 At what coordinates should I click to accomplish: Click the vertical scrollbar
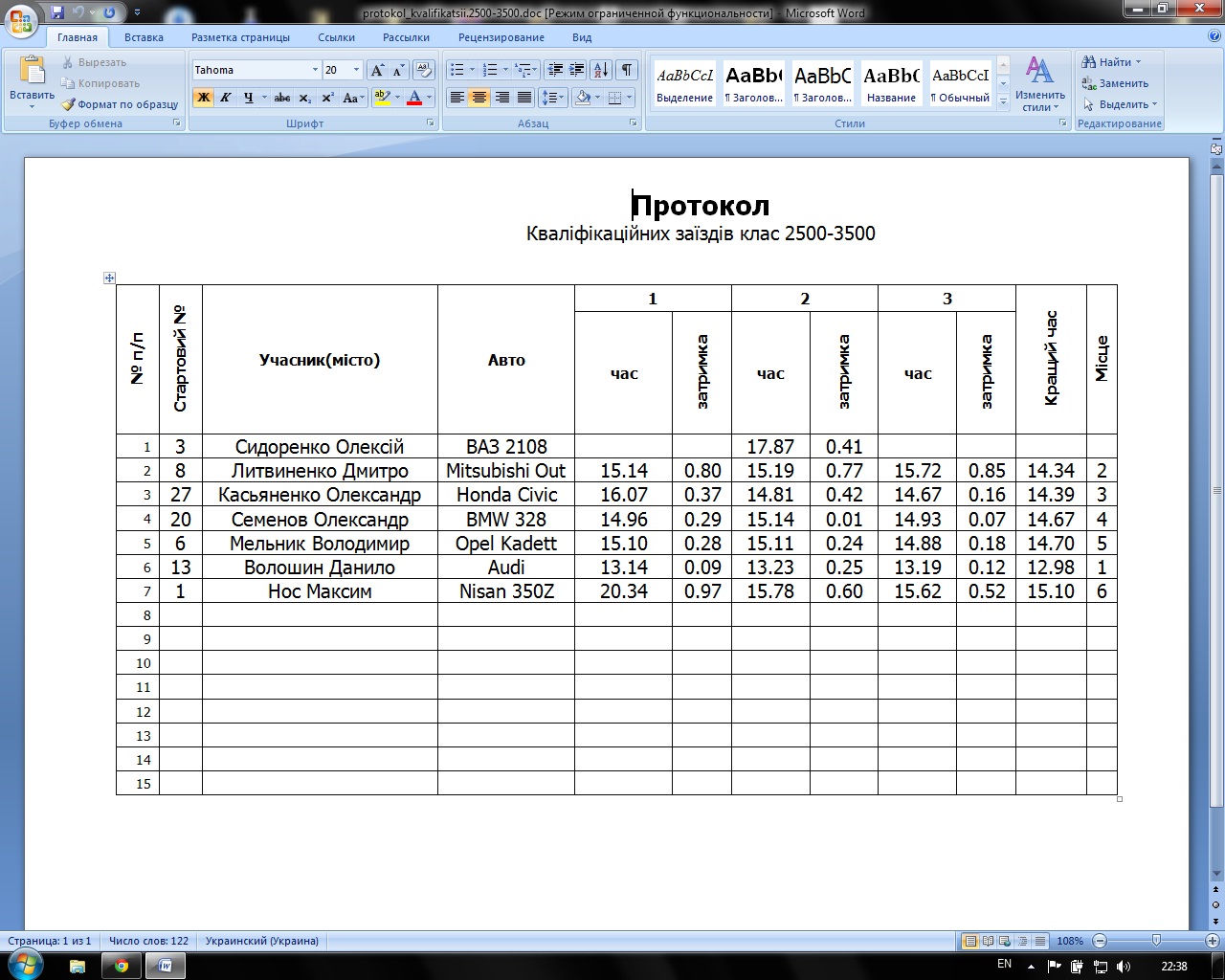1216,490
